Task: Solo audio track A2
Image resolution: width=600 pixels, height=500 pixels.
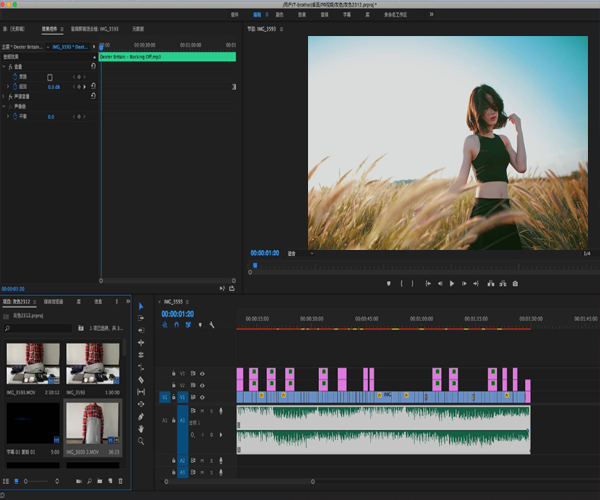Action: click(x=212, y=461)
